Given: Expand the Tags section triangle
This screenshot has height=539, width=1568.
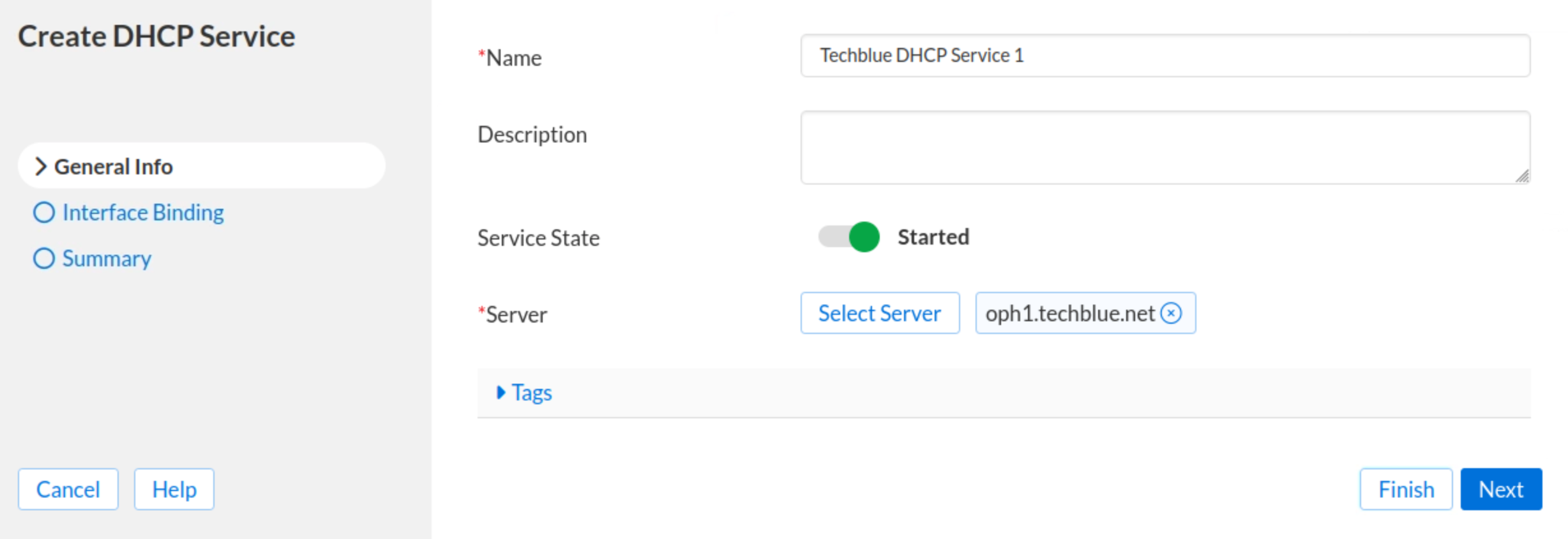Looking at the screenshot, I should click(501, 393).
